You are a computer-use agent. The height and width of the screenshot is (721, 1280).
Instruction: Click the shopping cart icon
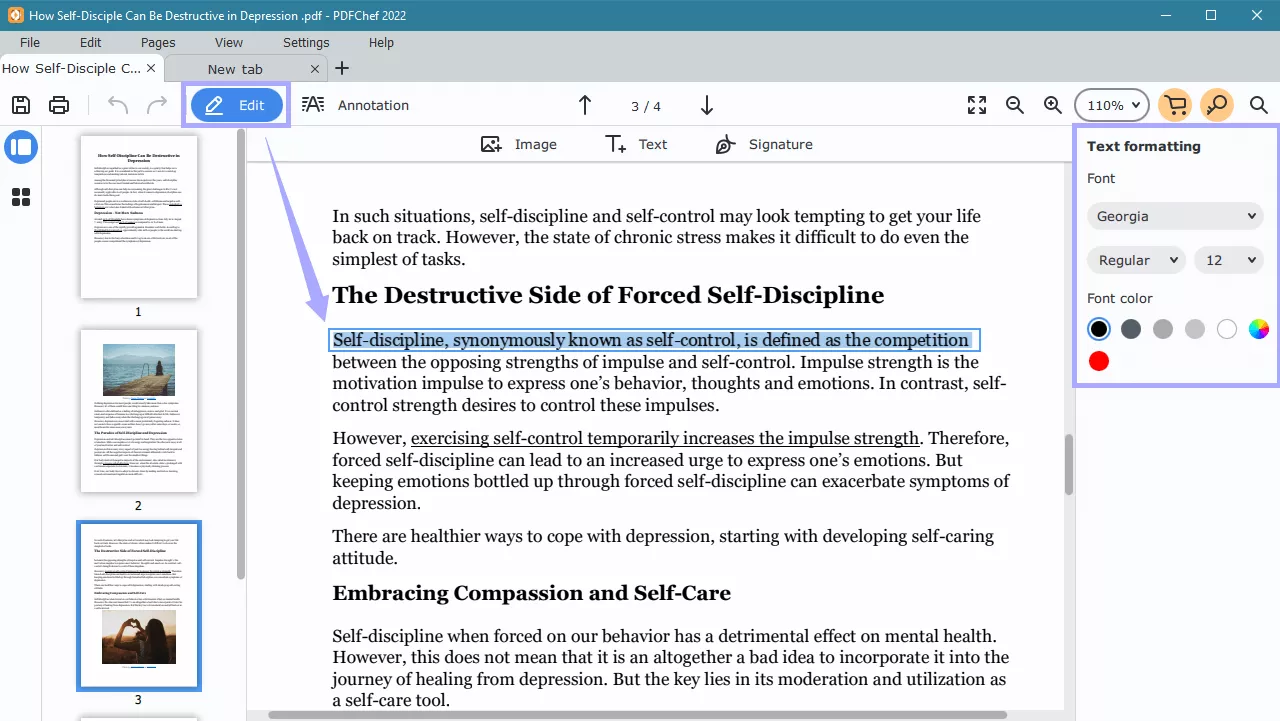(x=1175, y=104)
